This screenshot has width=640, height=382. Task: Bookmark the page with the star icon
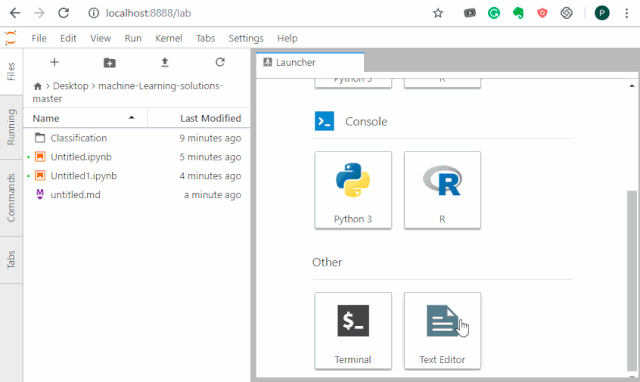coord(438,13)
